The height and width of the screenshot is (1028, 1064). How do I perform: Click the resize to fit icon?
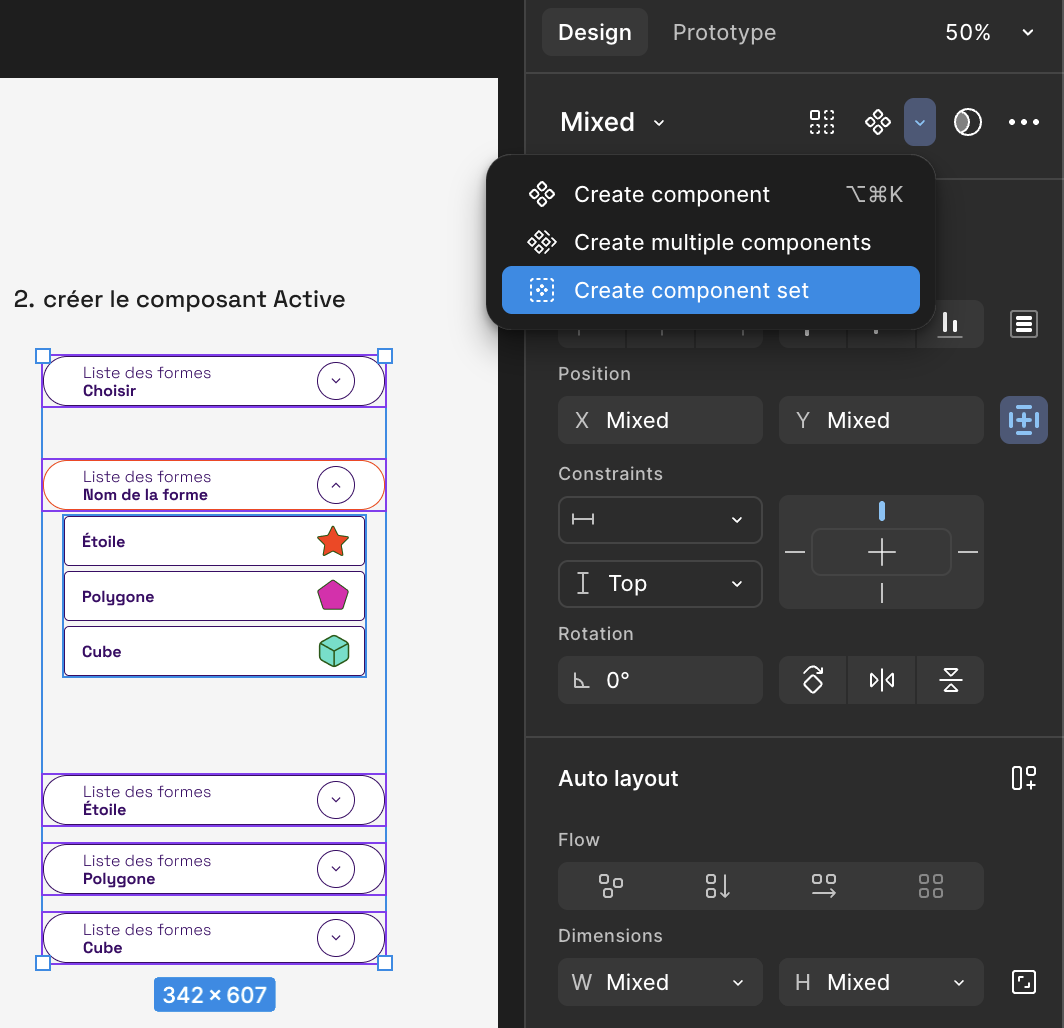coord(1023,982)
